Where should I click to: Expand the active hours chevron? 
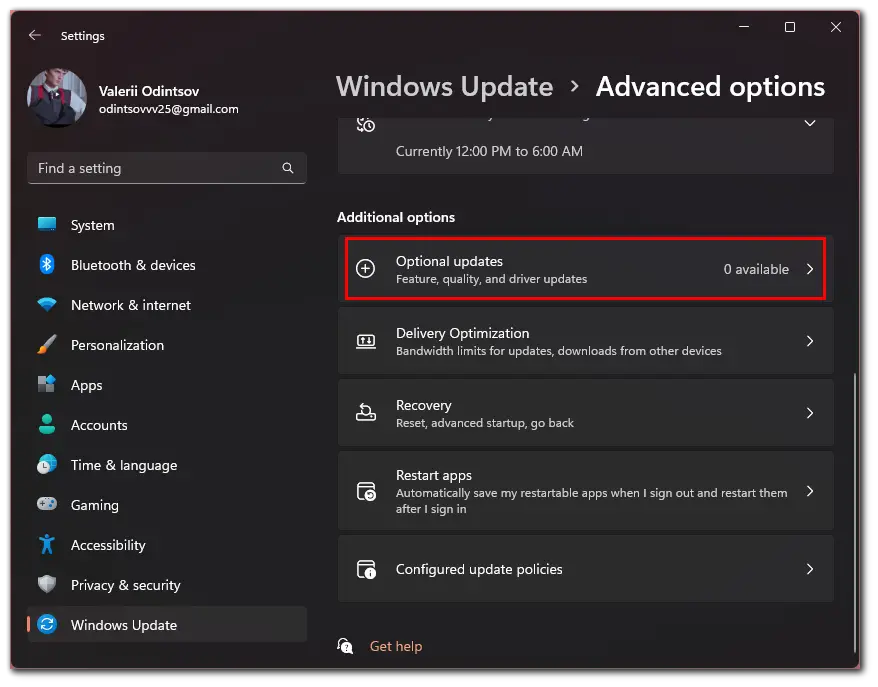(x=810, y=123)
